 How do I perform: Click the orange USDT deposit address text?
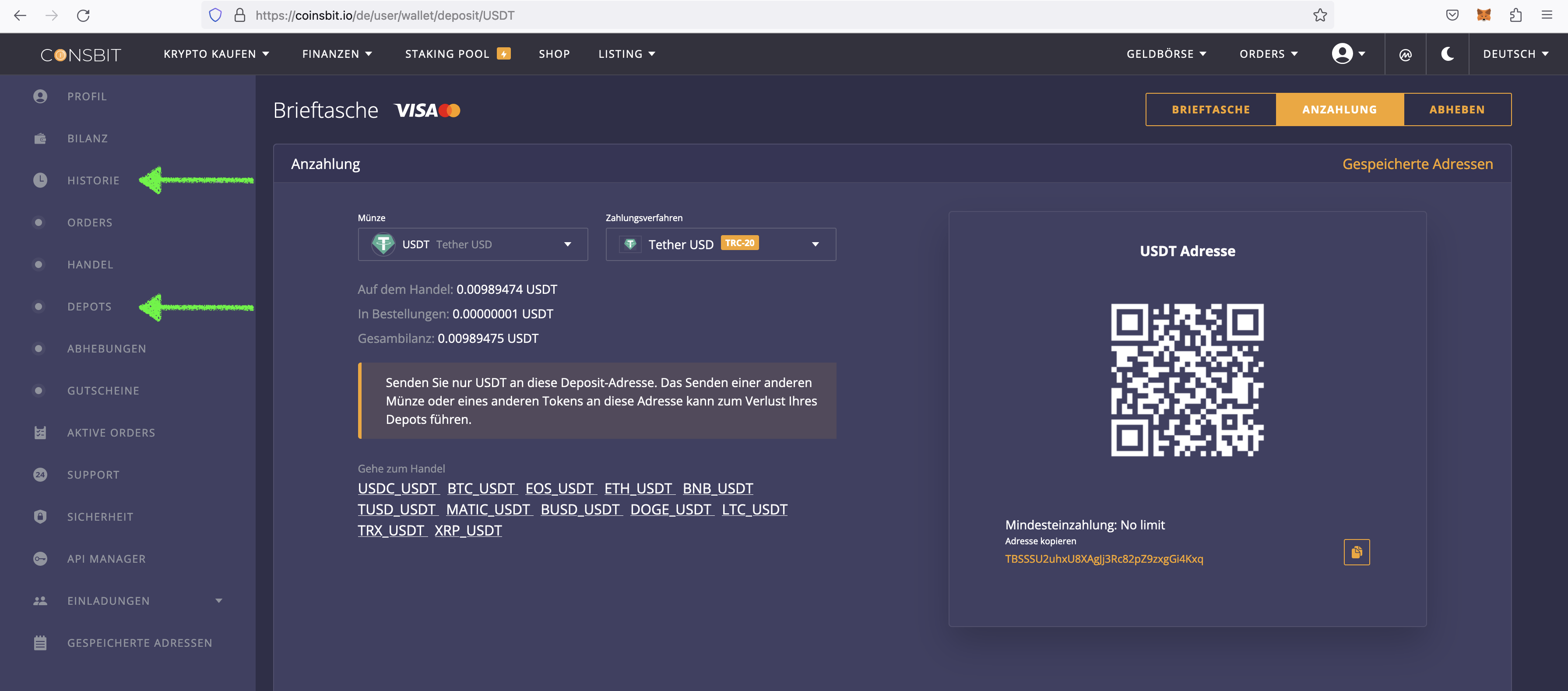(1104, 559)
